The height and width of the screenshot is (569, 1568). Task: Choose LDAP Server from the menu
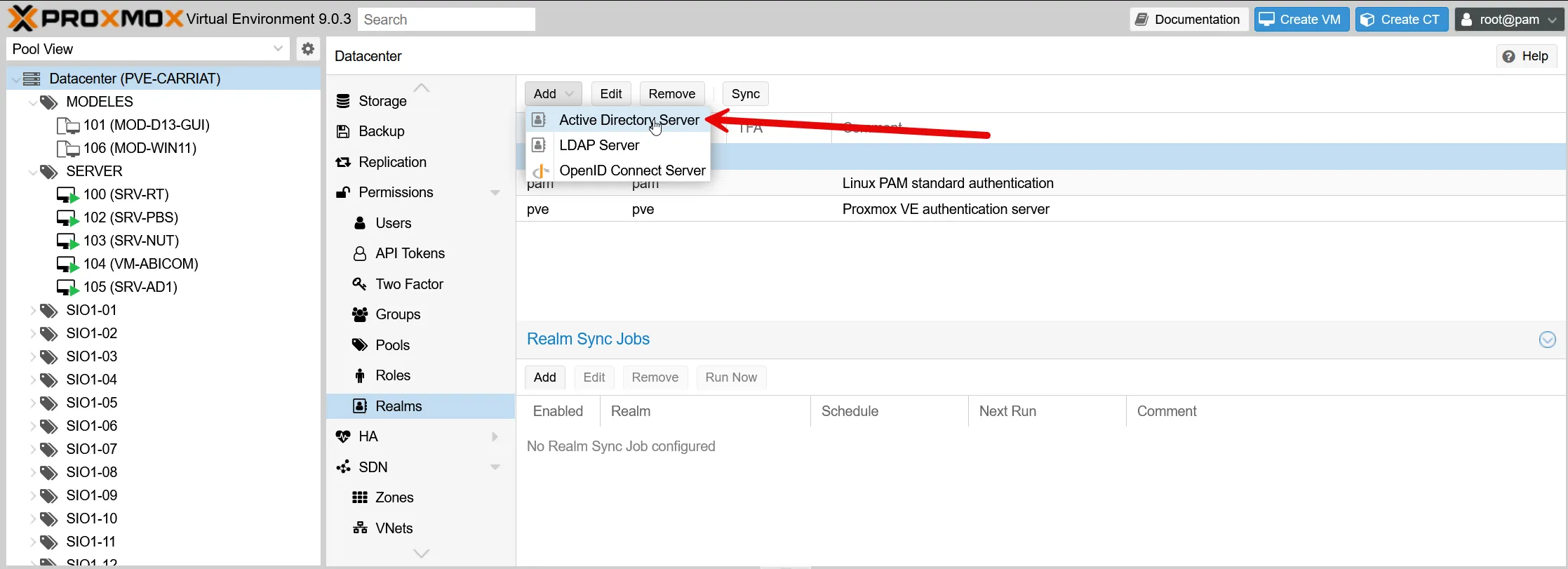tap(598, 145)
